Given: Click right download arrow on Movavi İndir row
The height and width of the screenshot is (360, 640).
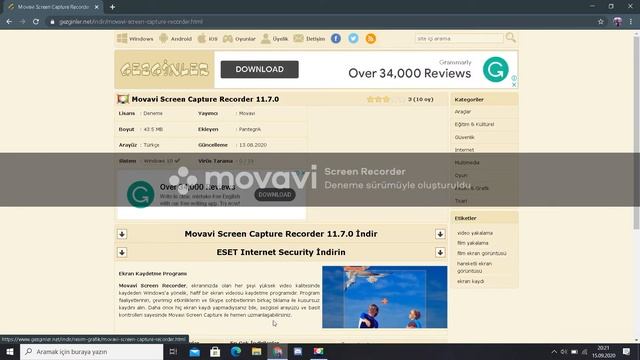Looking at the screenshot, I should pos(440,234).
